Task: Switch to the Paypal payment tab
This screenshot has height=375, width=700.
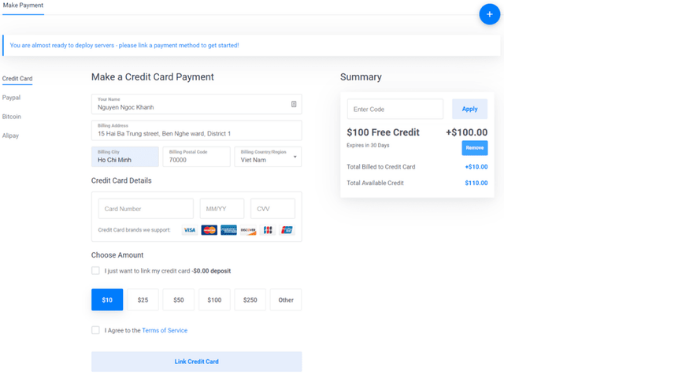Action: coord(11,97)
